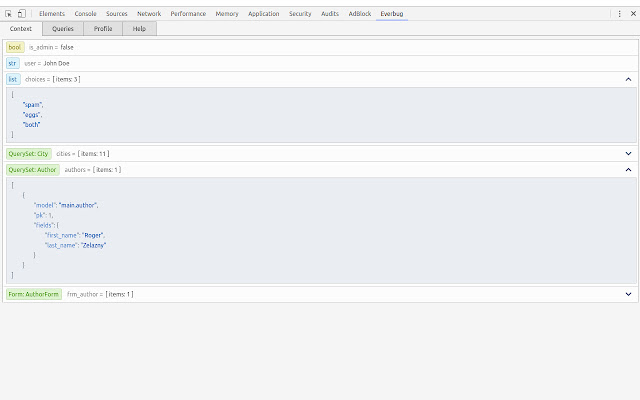Click the QuerySet: City badge
This screenshot has width=640, height=400.
click(x=28, y=154)
